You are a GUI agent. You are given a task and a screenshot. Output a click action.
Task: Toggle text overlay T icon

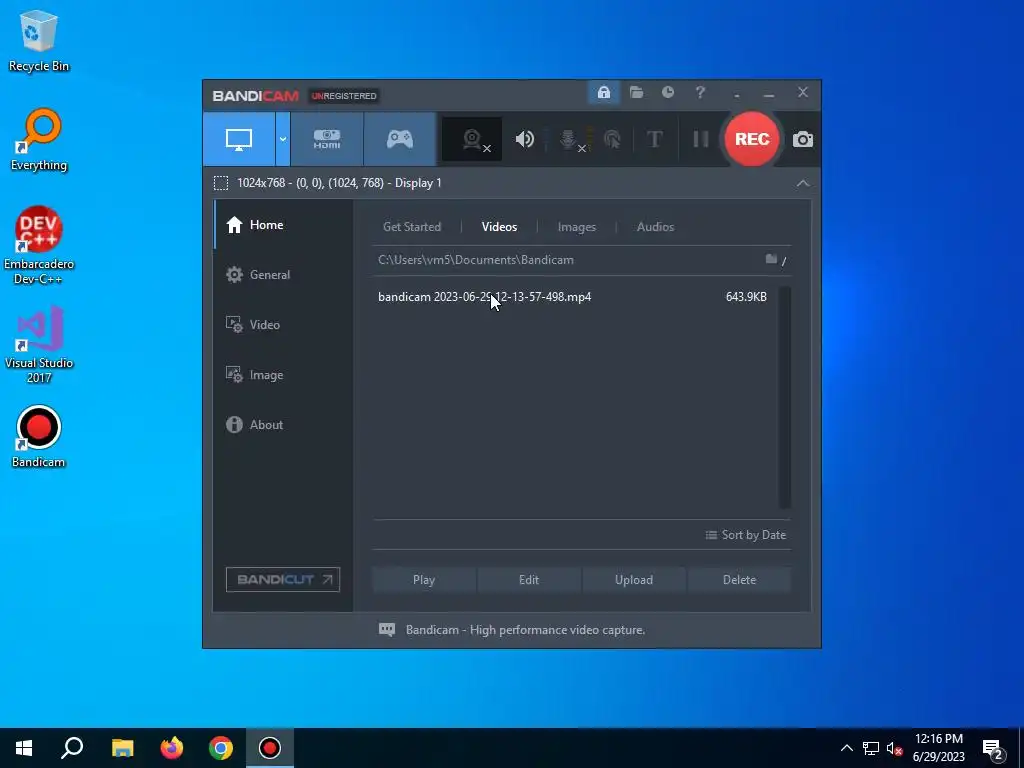(x=654, y=139)
